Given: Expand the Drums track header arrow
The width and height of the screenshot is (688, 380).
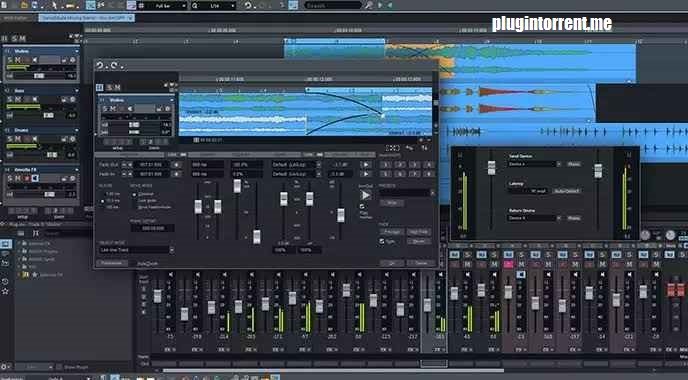Looking at the screenshot, I should 77,130.
